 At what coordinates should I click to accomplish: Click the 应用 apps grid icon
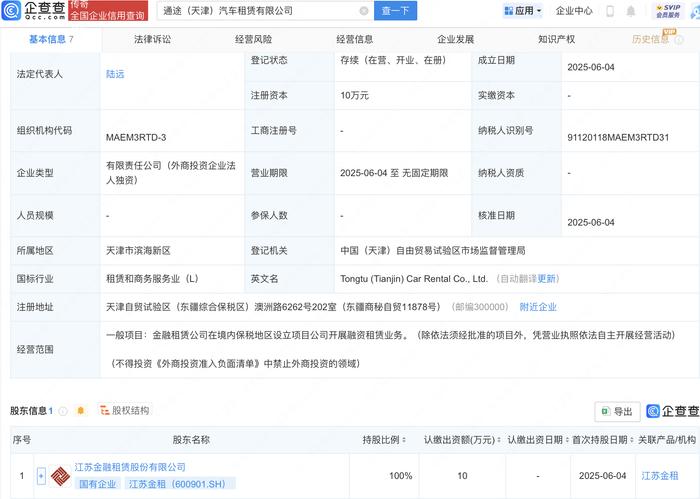click(x=508, y=11)
